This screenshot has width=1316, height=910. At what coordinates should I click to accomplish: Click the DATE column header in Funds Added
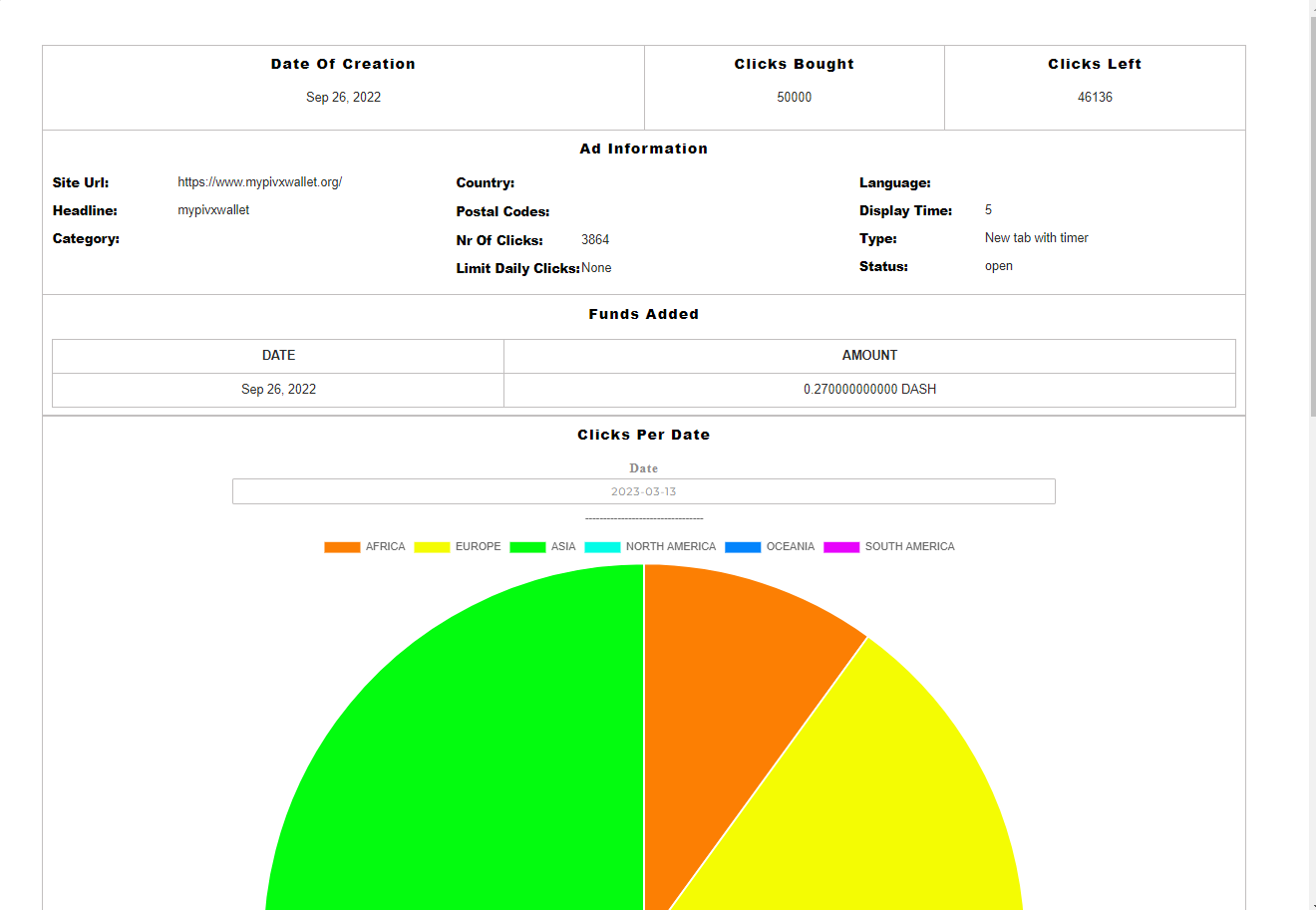[278, 356]
